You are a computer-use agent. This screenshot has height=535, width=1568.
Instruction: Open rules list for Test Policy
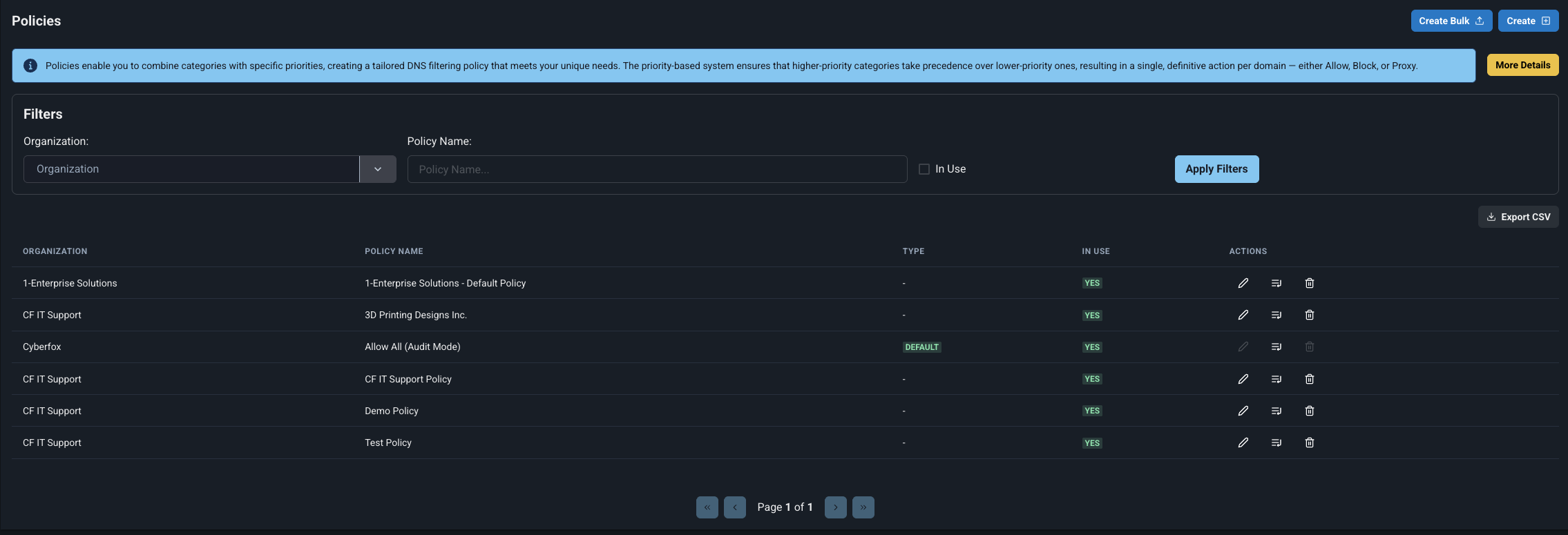pyautogui.click(x=1276, y=442)
